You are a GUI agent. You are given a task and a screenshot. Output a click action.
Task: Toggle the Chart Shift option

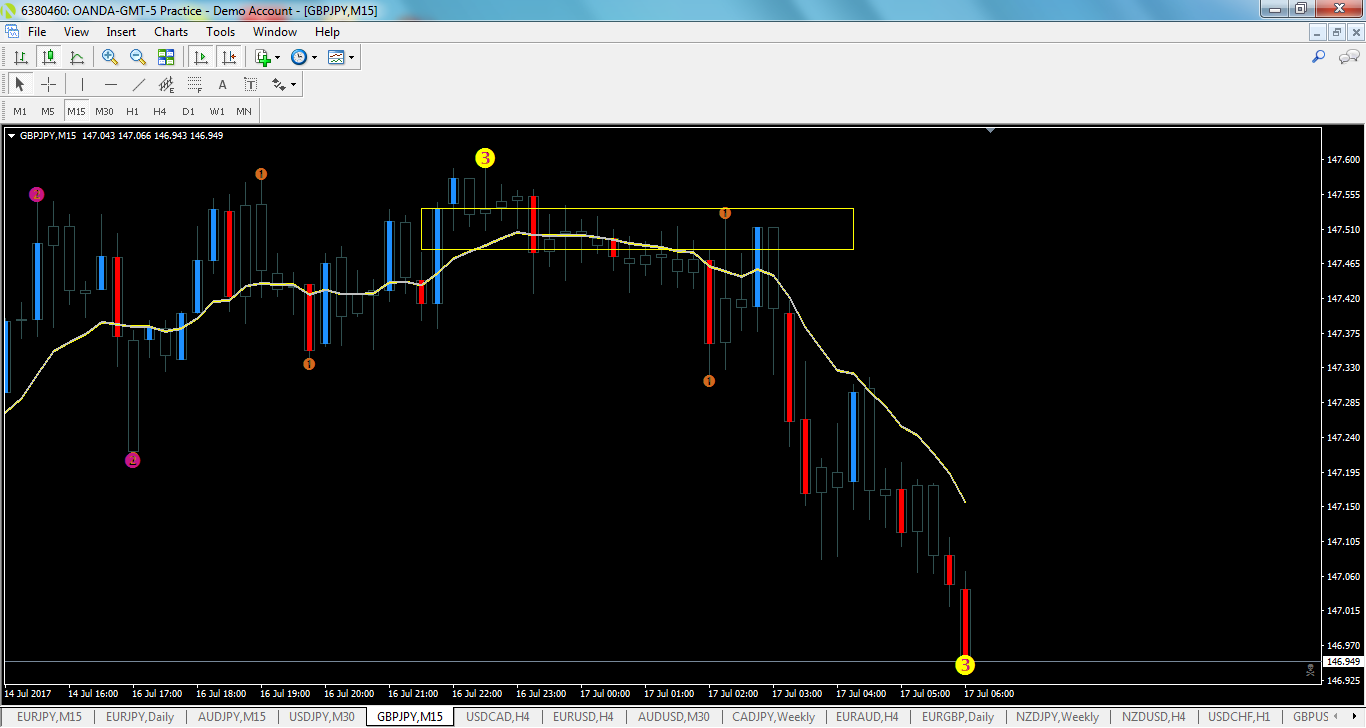point(227,57)
